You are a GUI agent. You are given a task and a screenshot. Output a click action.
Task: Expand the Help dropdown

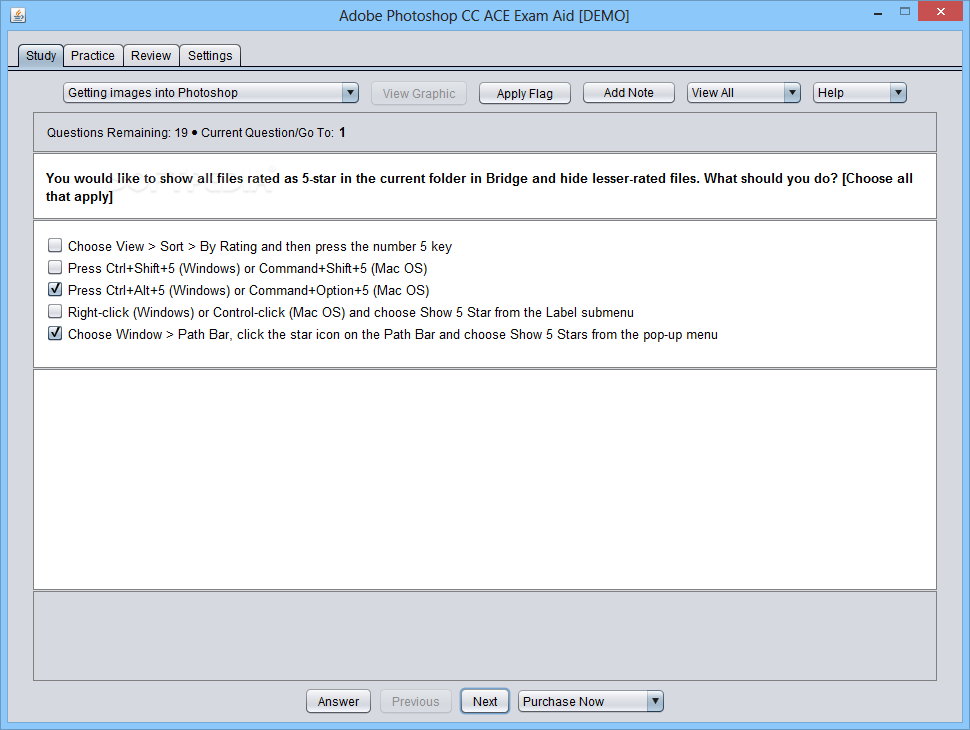[x=859, y=93]
